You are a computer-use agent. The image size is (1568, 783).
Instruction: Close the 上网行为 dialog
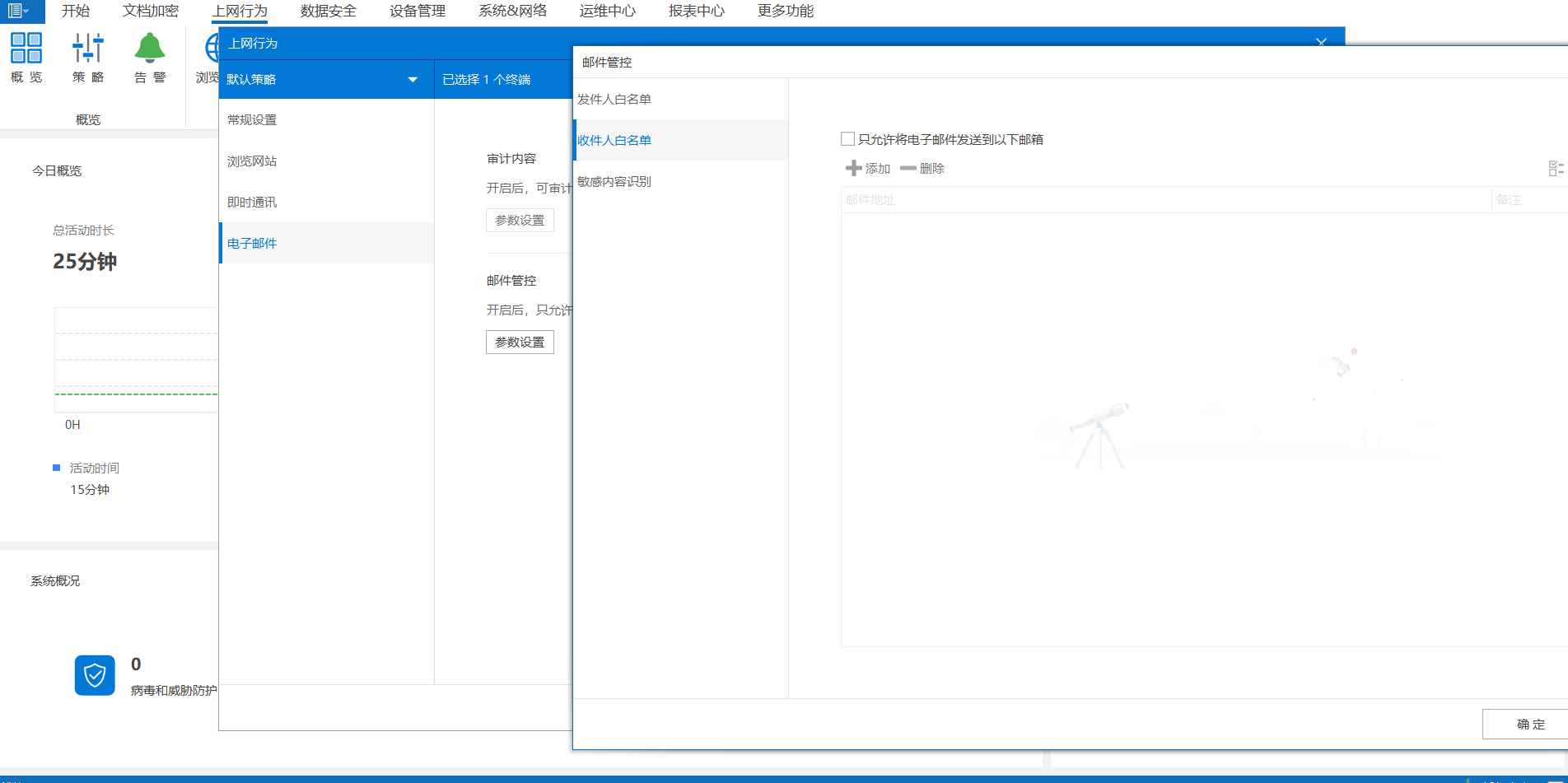click(1321, 42)
